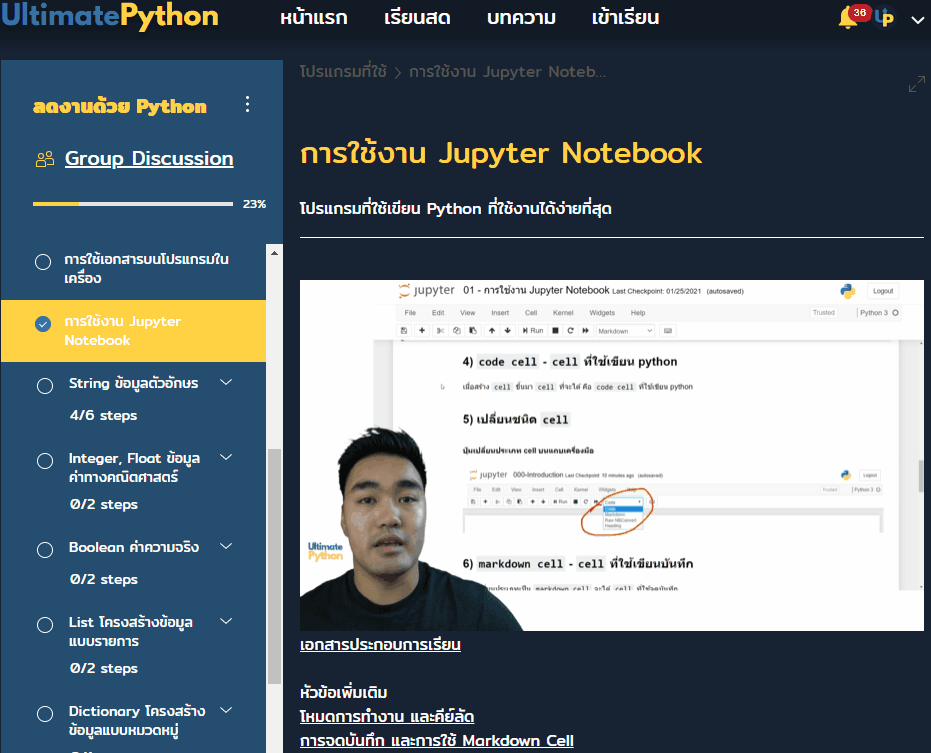Screen dimensions: 931x753
Task: Expand the String ข้อมูลตัวอักษร section chevron
Action: coord(226,382)
